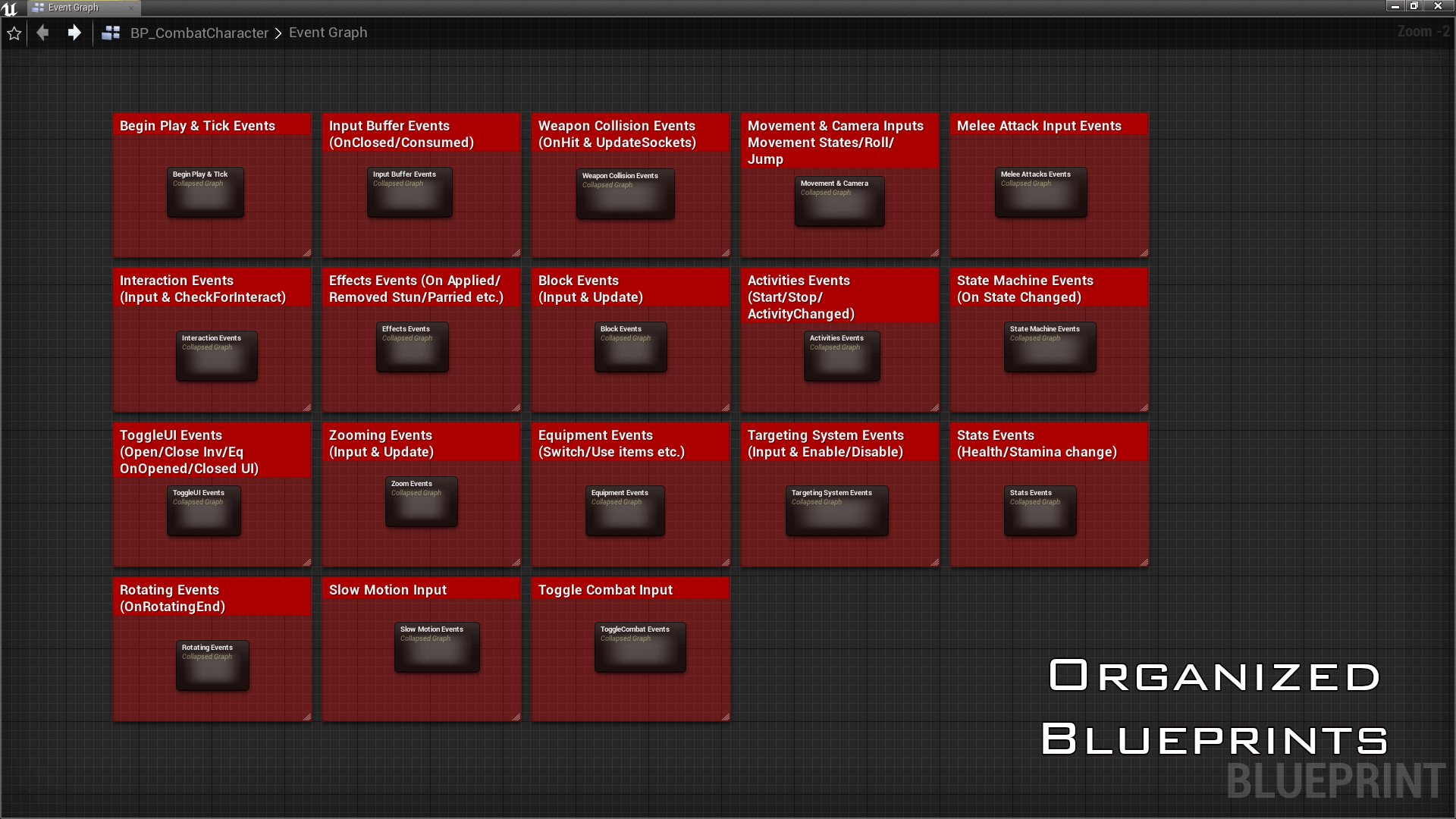This screenshot has width=1456, height=819.
Task: Toggle the bookmark star in the toolbar
Action: 14,33
